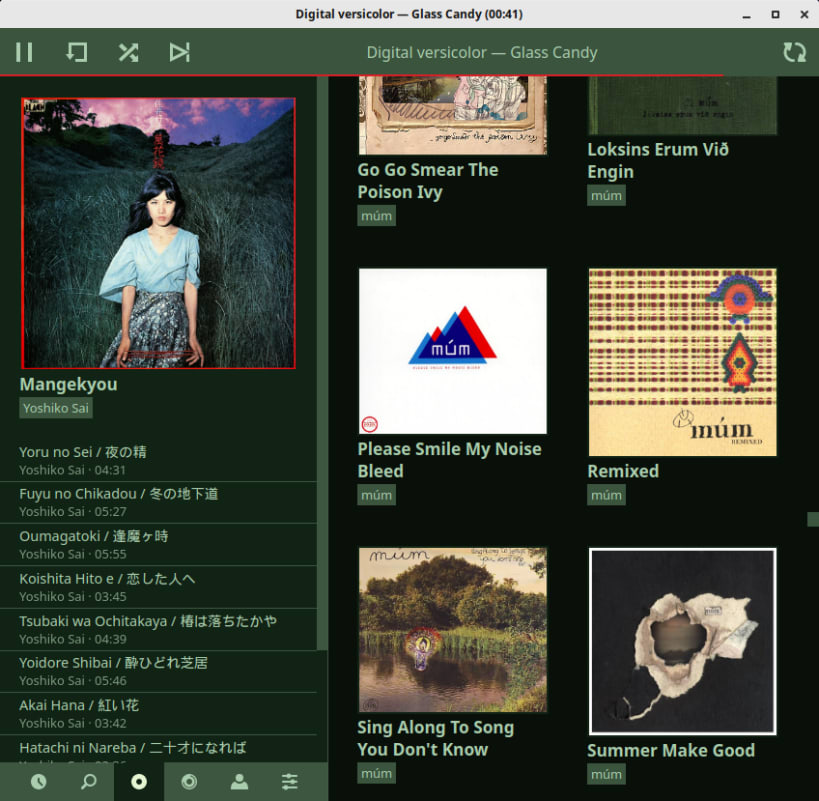Click the Mangekyou album cover
The height and width of the screenshot is (801, 819).
pyautogui.click(x=158, y=233)
